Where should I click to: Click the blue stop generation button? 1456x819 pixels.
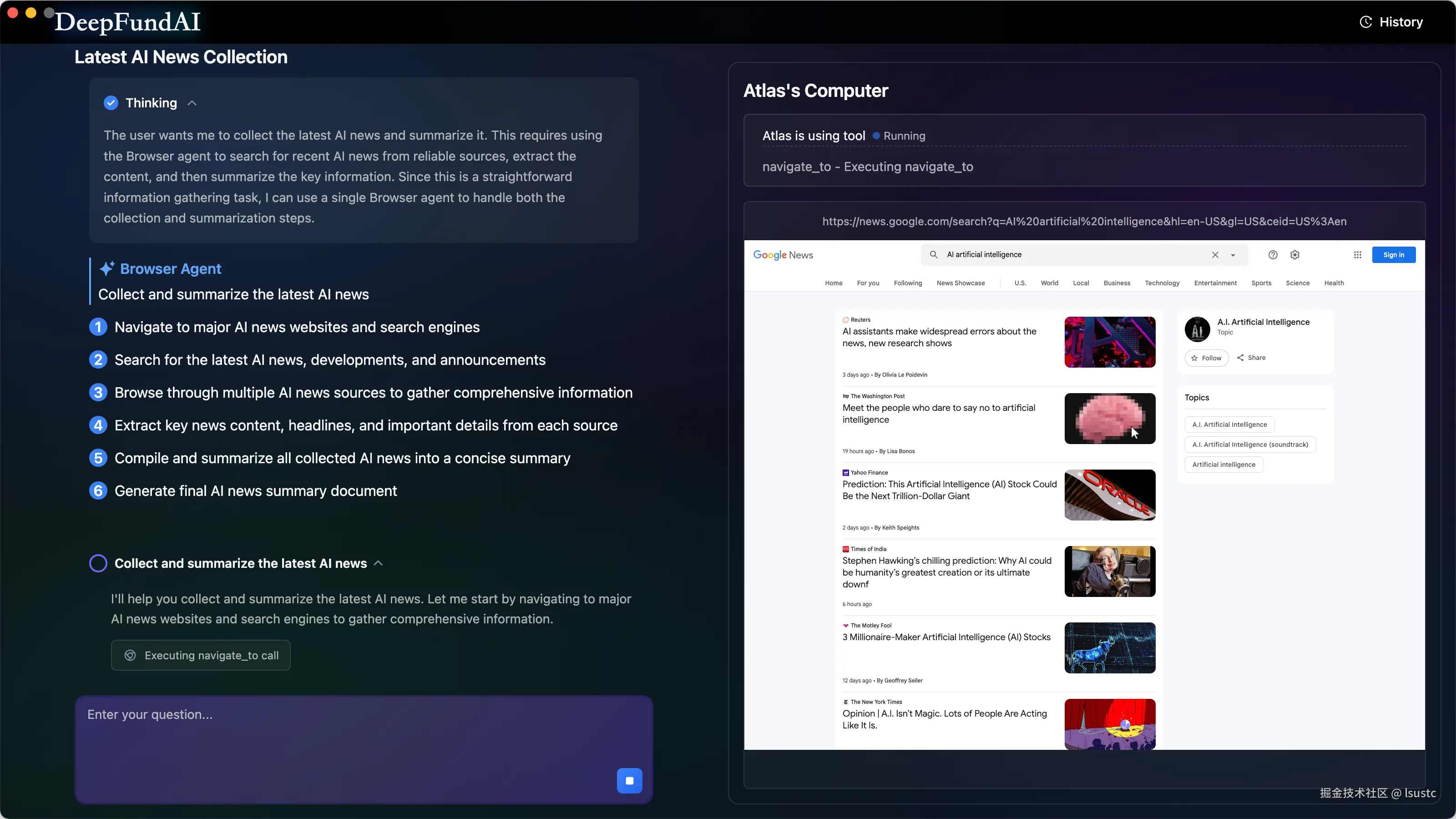[629, 781]
